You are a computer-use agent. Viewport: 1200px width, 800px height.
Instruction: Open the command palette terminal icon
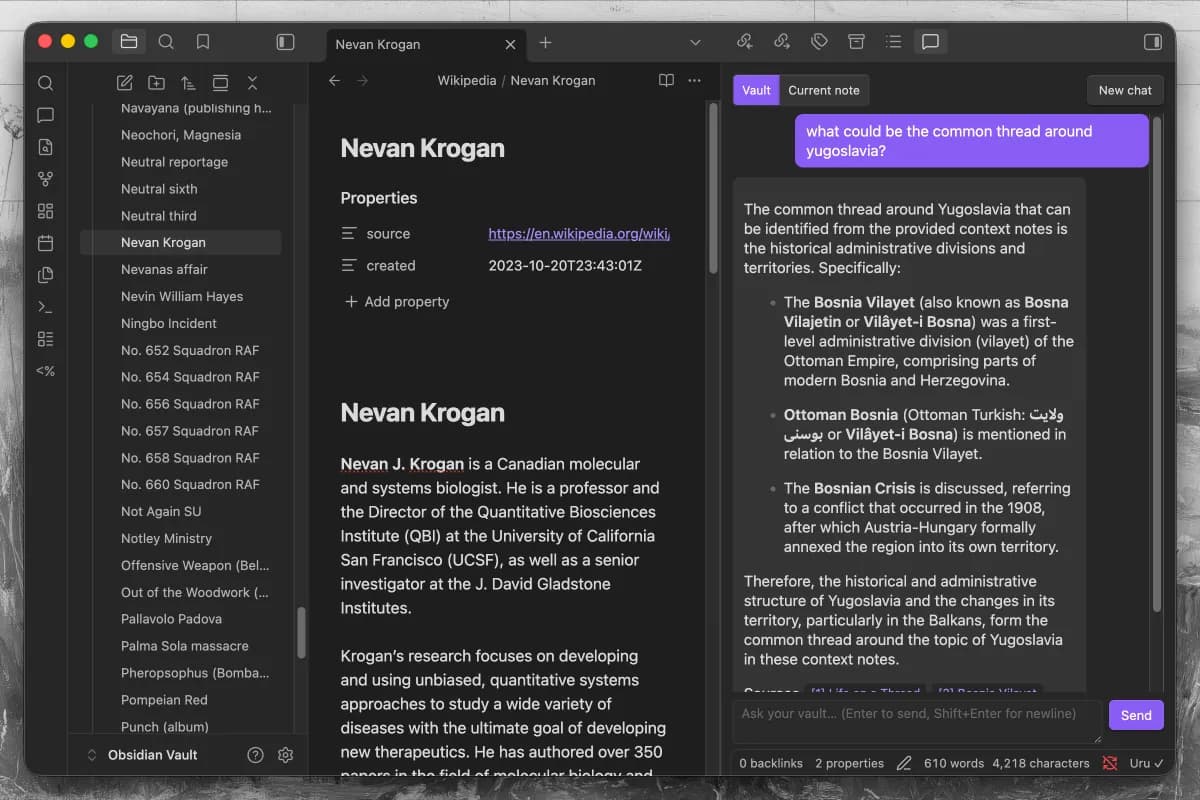pos(45,307)
